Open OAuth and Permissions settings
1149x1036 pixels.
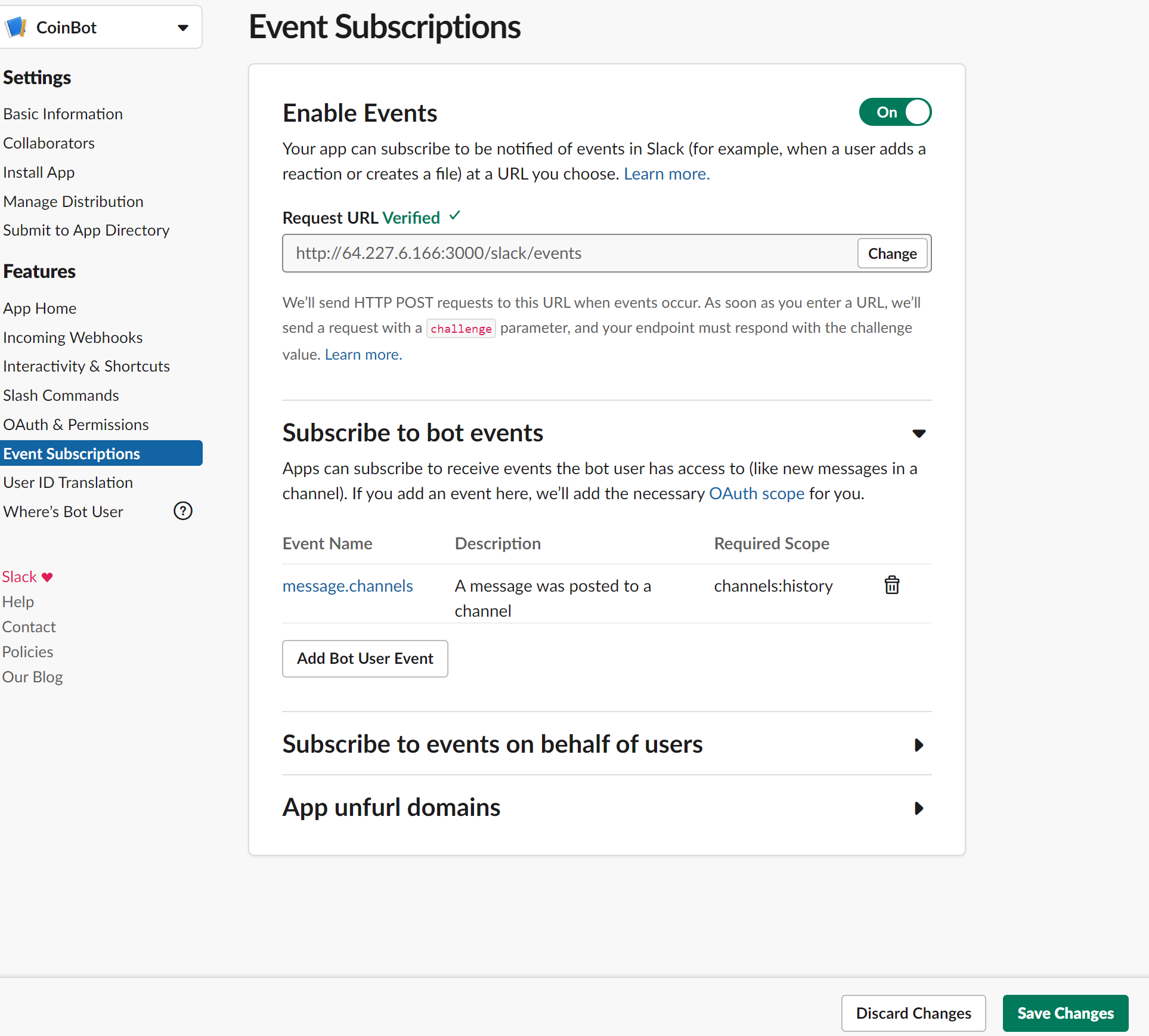pos(76,423)
